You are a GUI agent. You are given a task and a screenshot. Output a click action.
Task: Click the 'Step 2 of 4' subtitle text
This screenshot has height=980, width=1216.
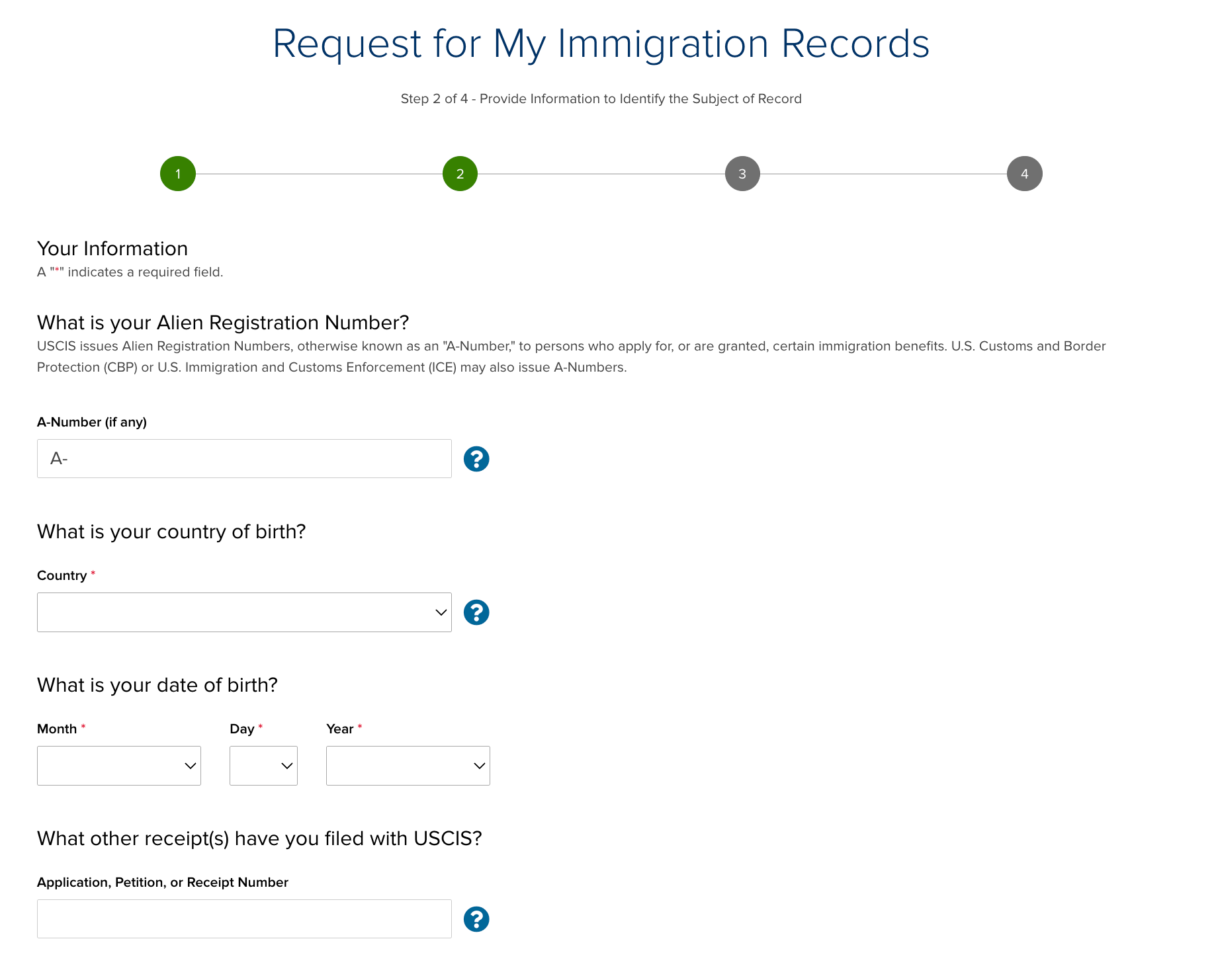point(601,99)
